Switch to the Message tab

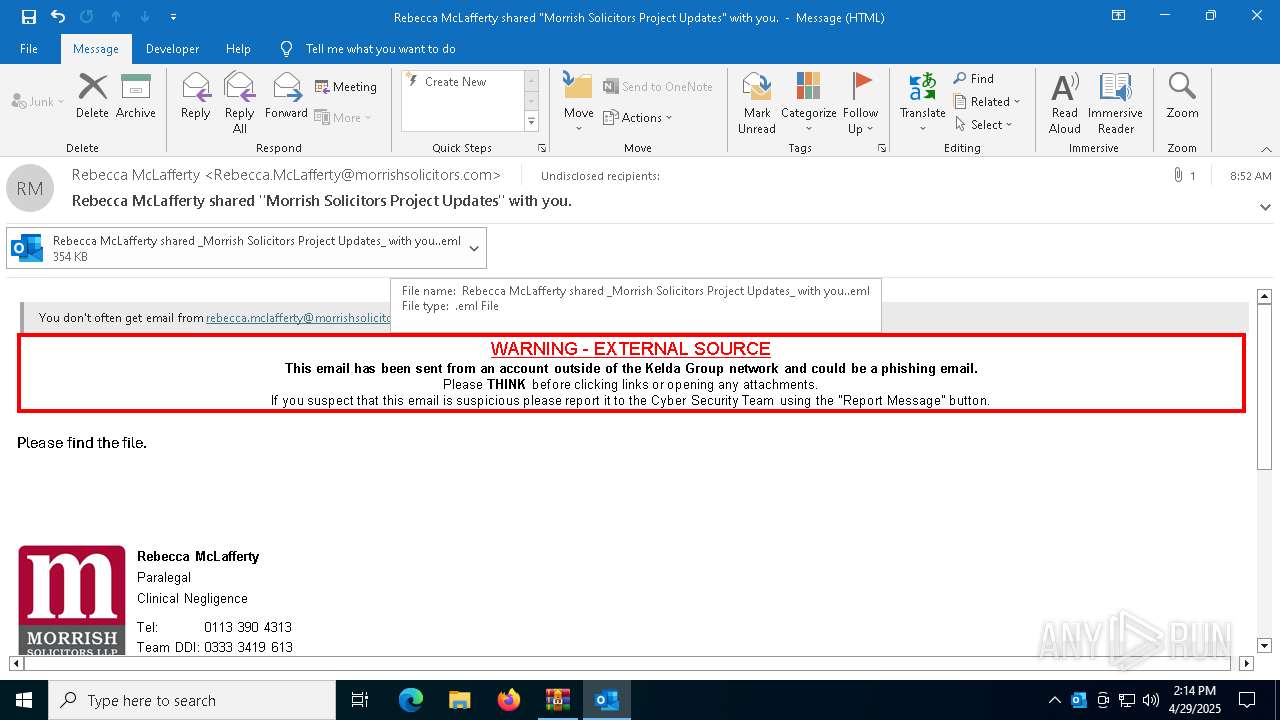click(96, 49)
